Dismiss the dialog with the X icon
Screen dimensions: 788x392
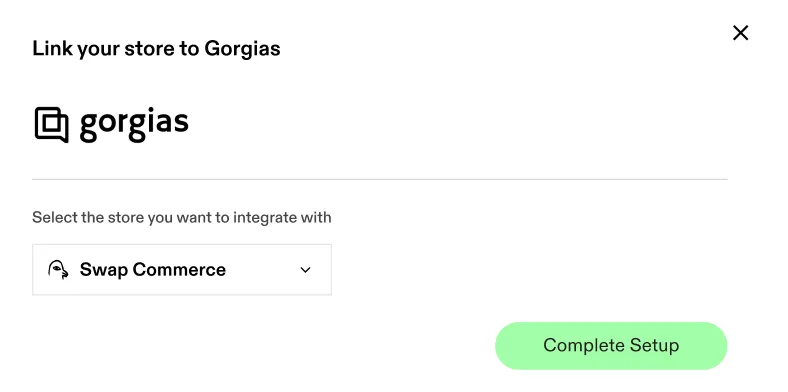(x=740, y=33)
